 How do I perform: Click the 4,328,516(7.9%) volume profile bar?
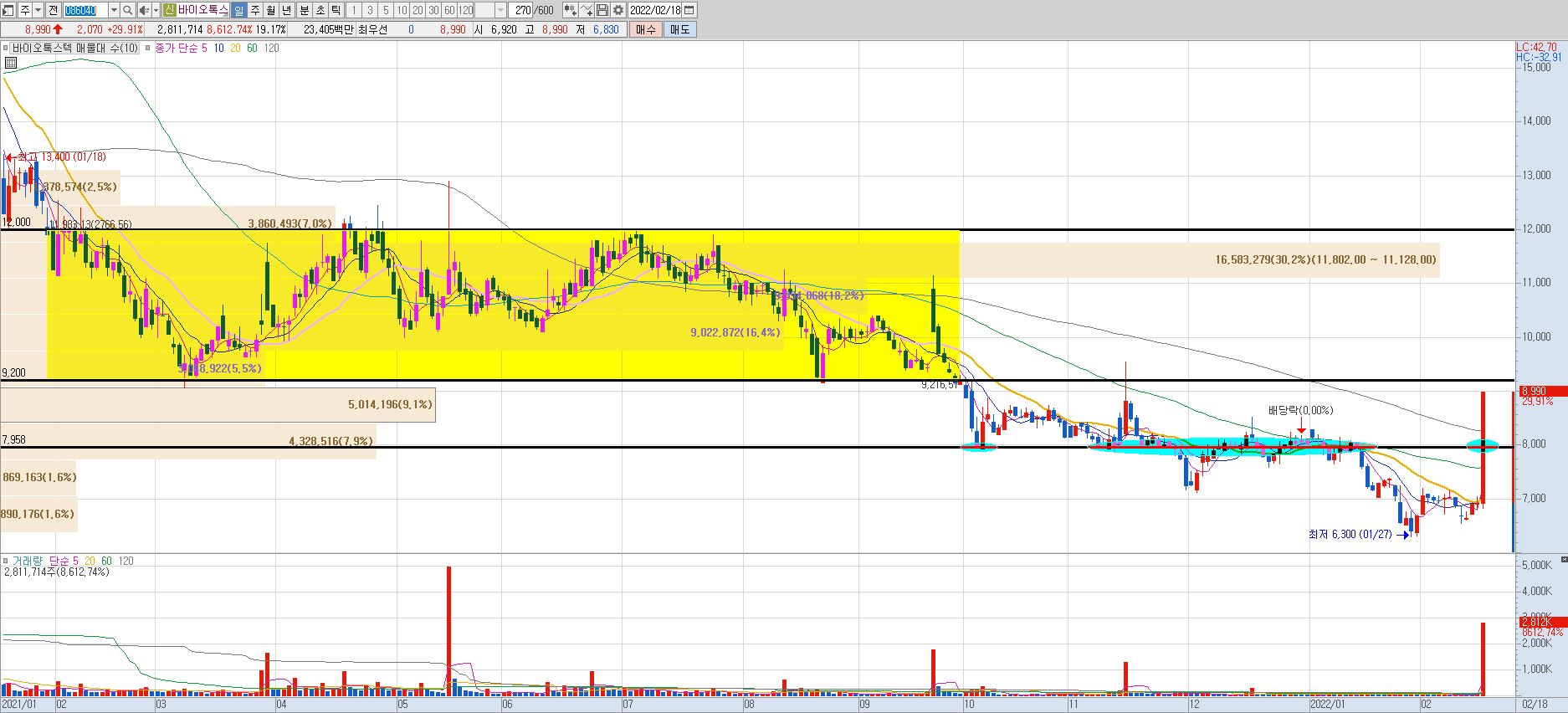pos(188,441)
